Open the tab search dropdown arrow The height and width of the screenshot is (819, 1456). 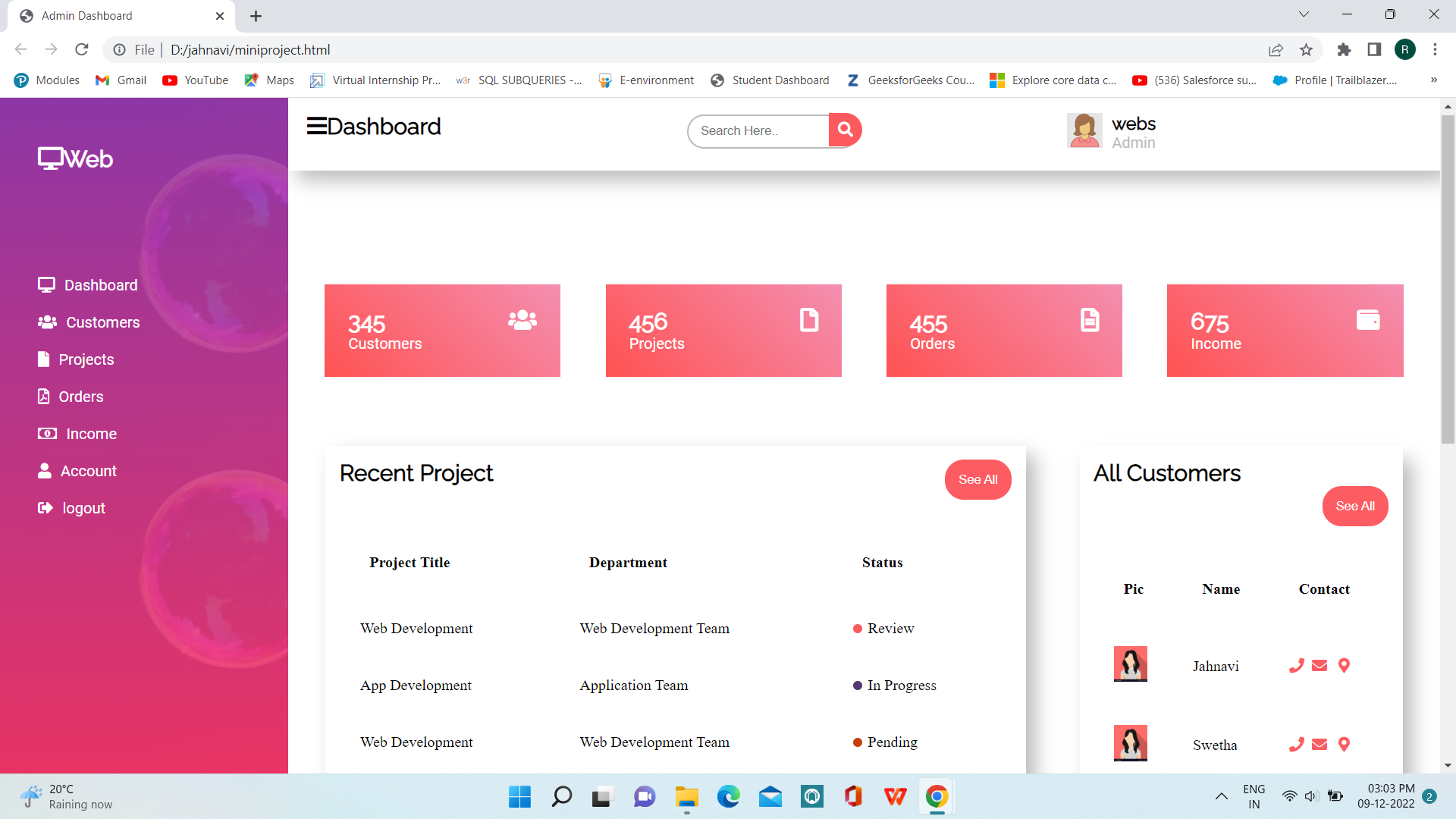click(x=1304, y=14)
